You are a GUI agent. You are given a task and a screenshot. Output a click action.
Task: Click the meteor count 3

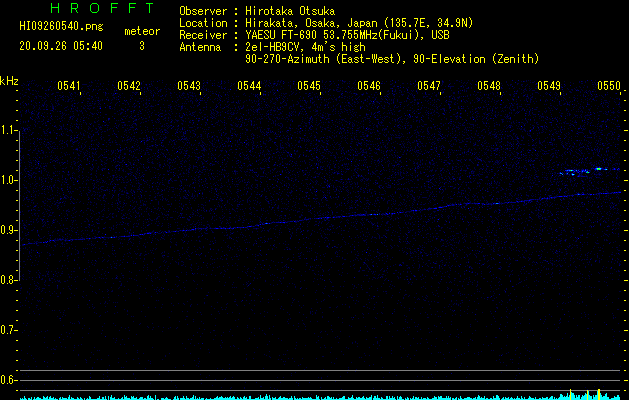point(142,46)
